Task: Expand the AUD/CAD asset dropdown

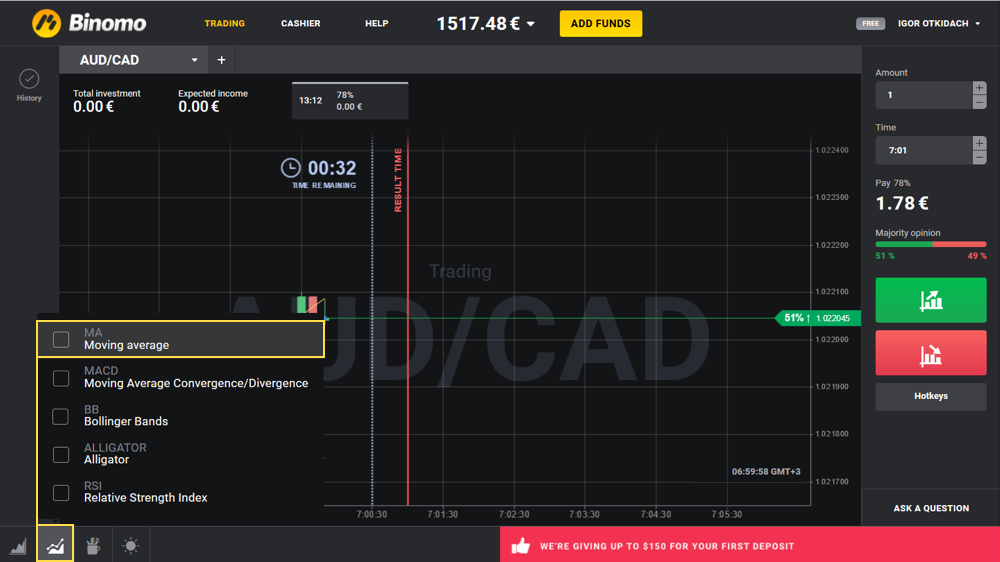Action: [195, 60]
